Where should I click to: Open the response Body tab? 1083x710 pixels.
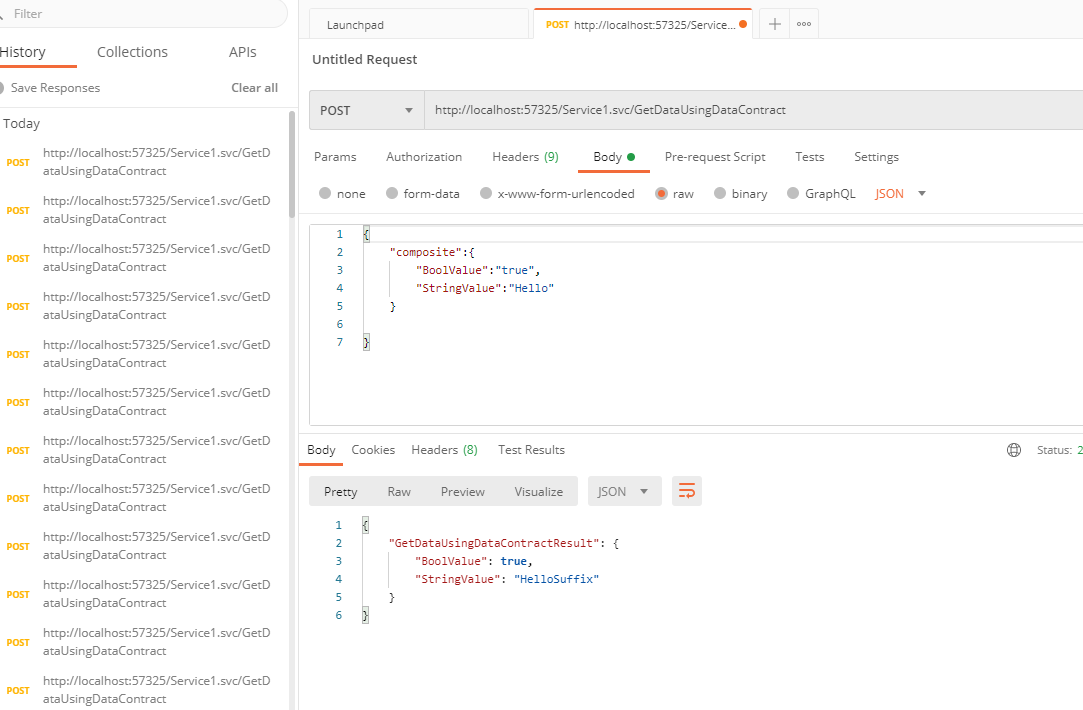coord(321,450)
